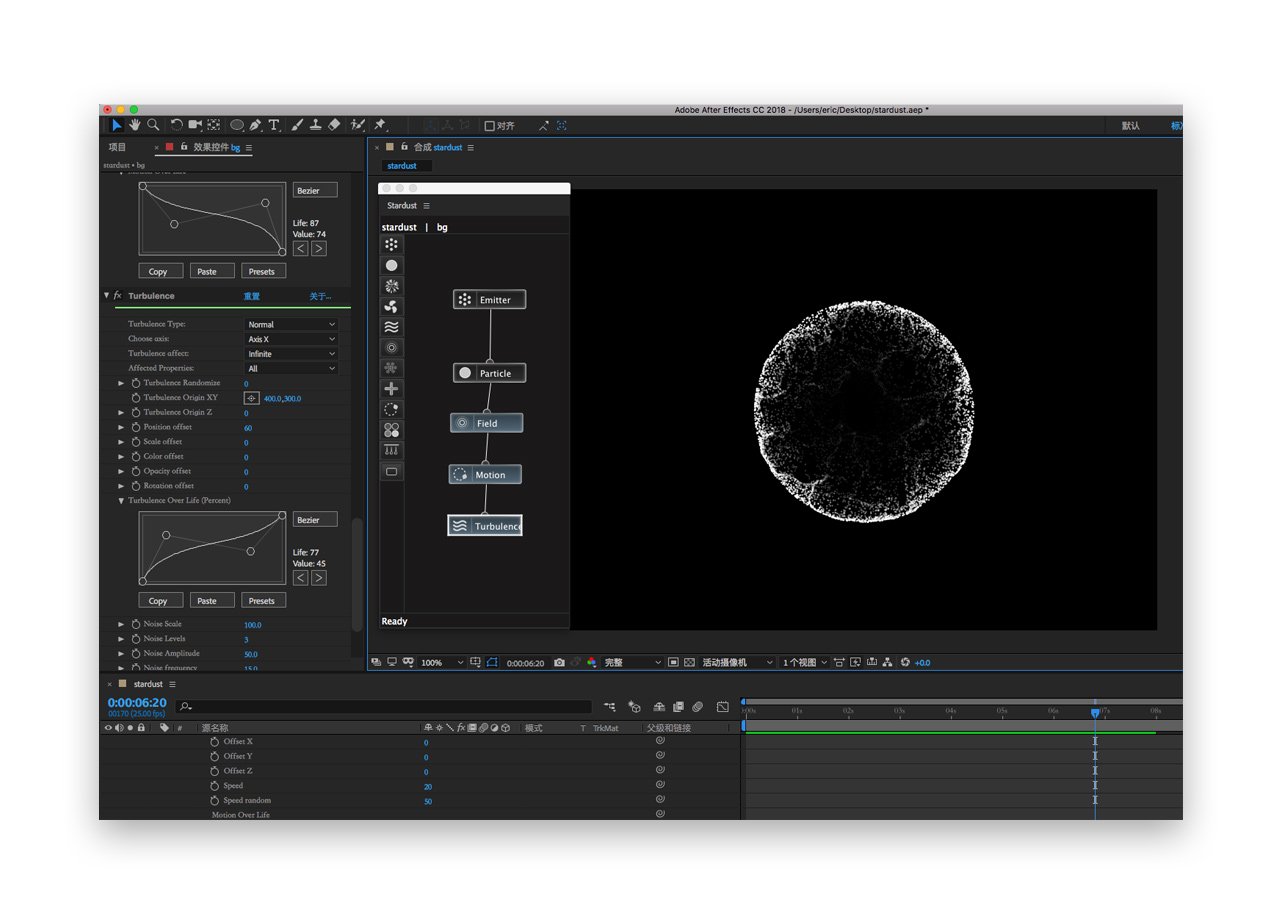Focus the timeline layer search field
The height and width of the screenshot is (923, 1280).
tap(384, 707)
